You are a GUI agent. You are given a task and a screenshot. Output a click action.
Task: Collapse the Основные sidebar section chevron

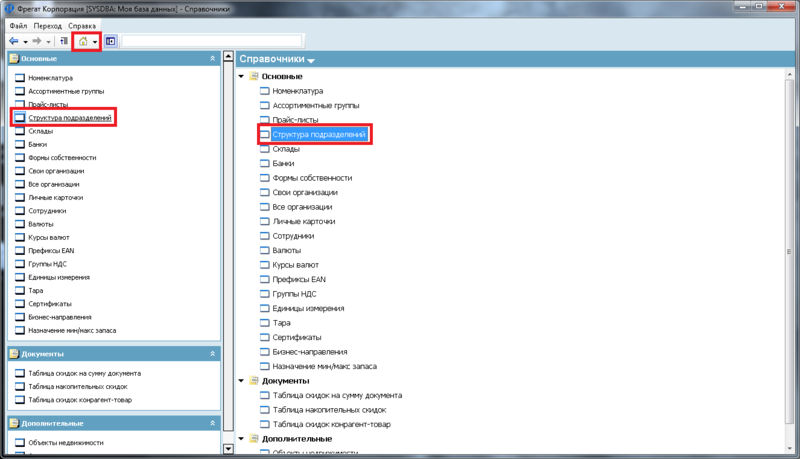pos(213,59)
